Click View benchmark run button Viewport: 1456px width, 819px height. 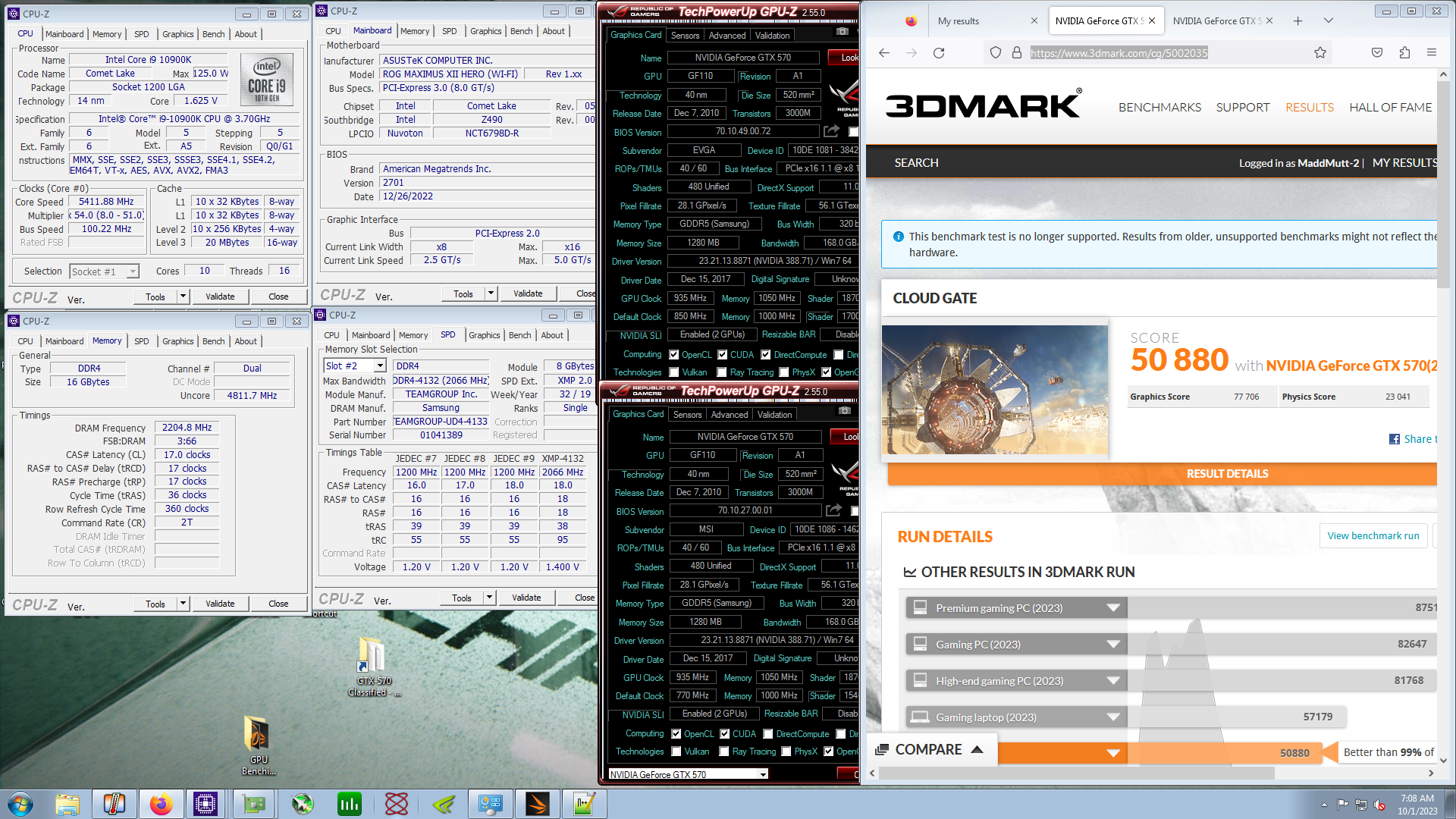(1373, 536)
